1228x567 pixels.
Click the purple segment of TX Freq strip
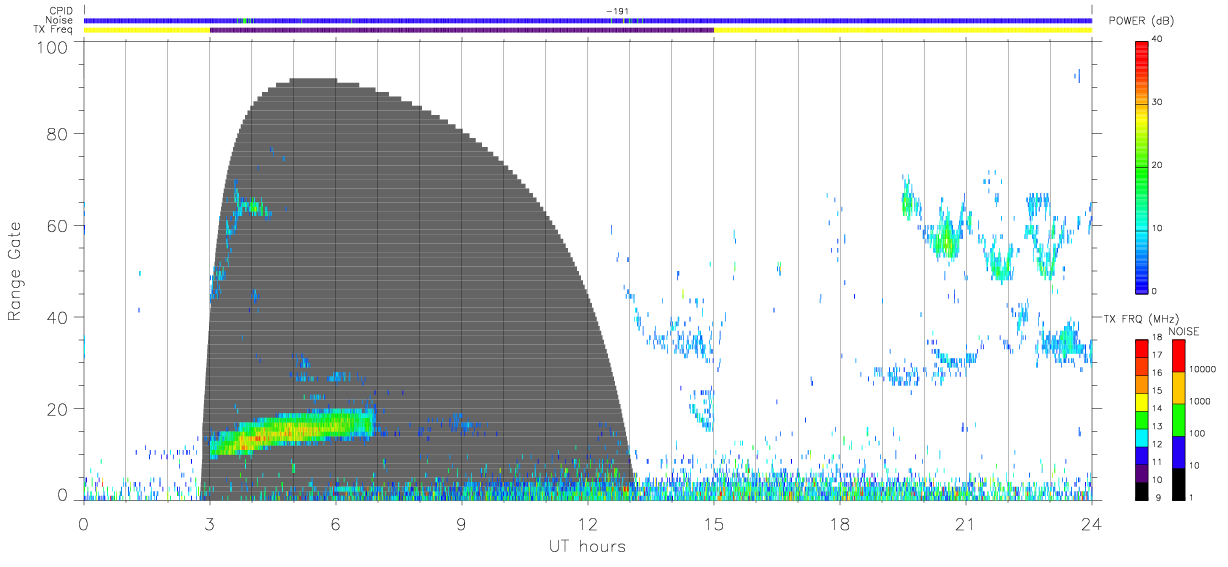point(461,30)
